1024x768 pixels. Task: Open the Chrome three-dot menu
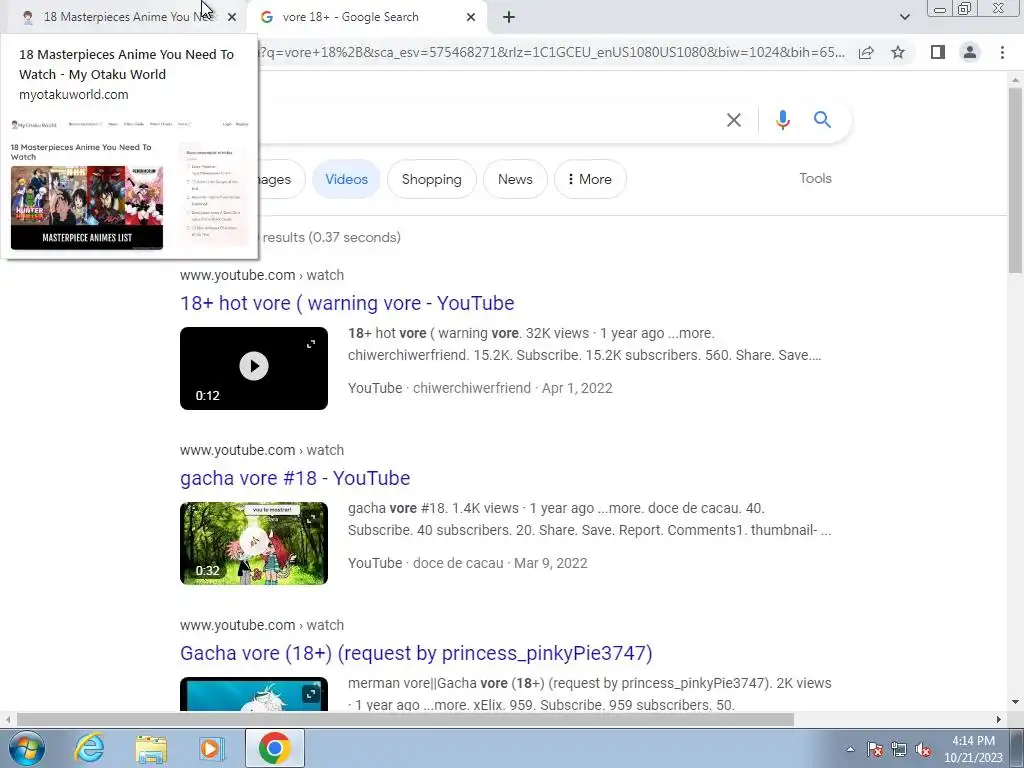[1002, 52]
